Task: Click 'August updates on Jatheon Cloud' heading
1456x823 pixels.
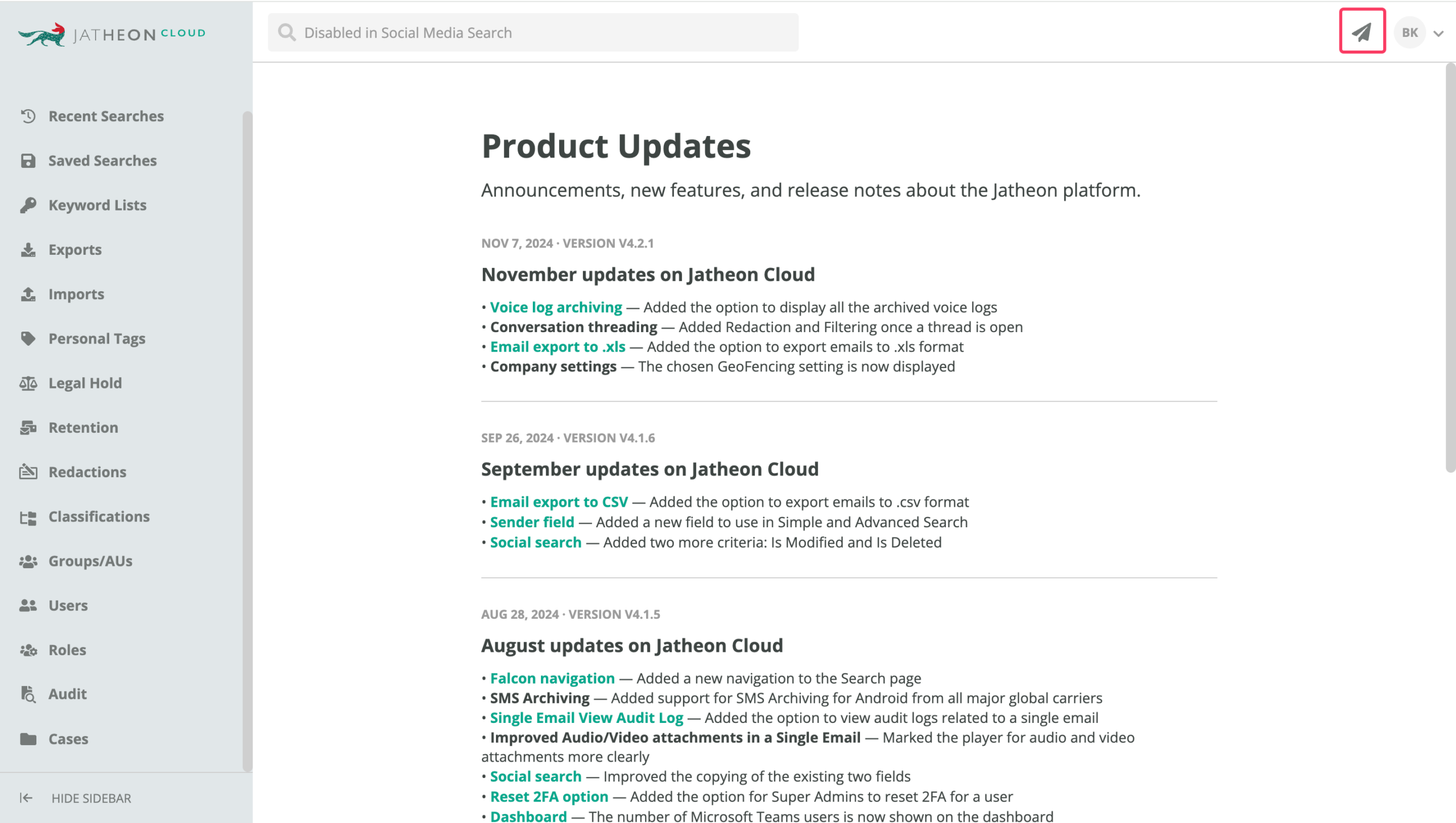Action: 632,646
